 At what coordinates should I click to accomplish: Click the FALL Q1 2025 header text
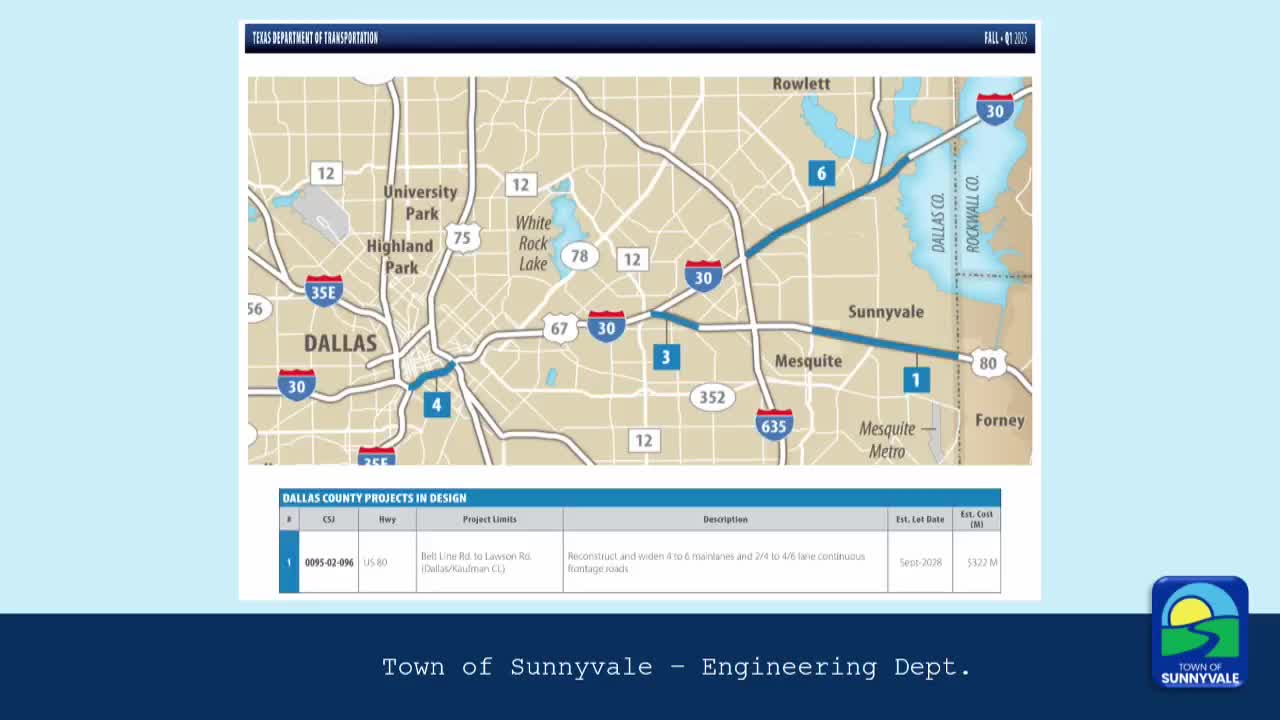coord(1005,38)
